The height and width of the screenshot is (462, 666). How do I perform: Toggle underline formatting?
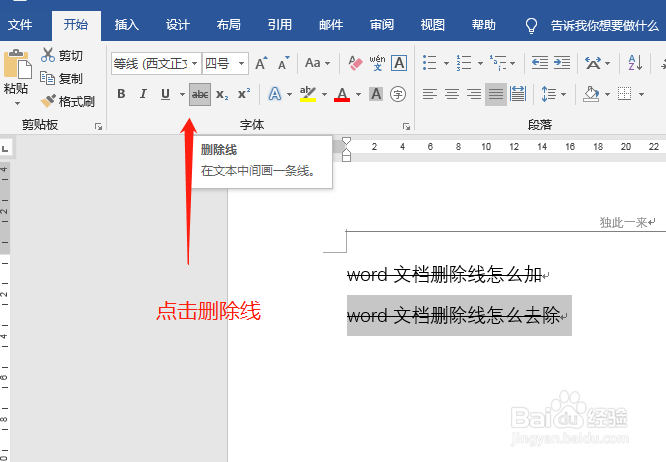(x=166, y=94)
